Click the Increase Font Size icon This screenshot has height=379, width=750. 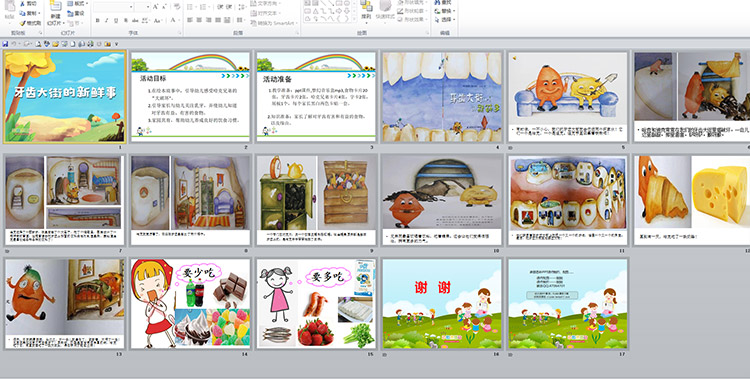pos(156,7)
